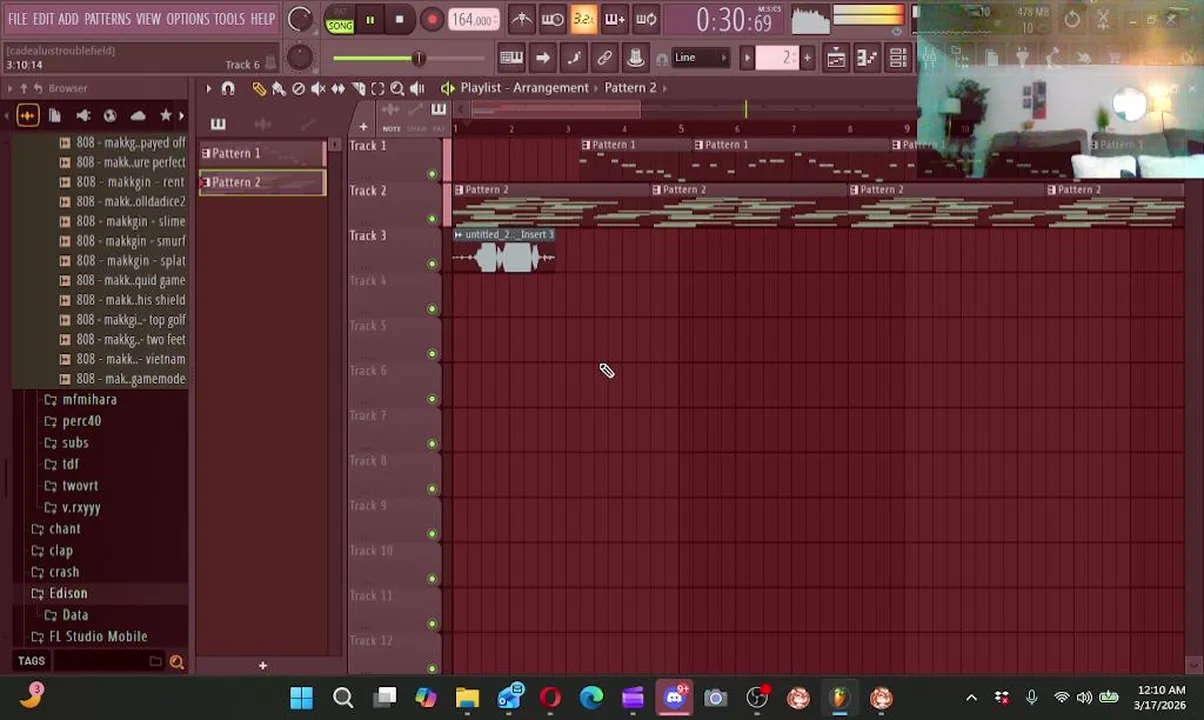Expand the mfmihara folder

tap(89, 400)
